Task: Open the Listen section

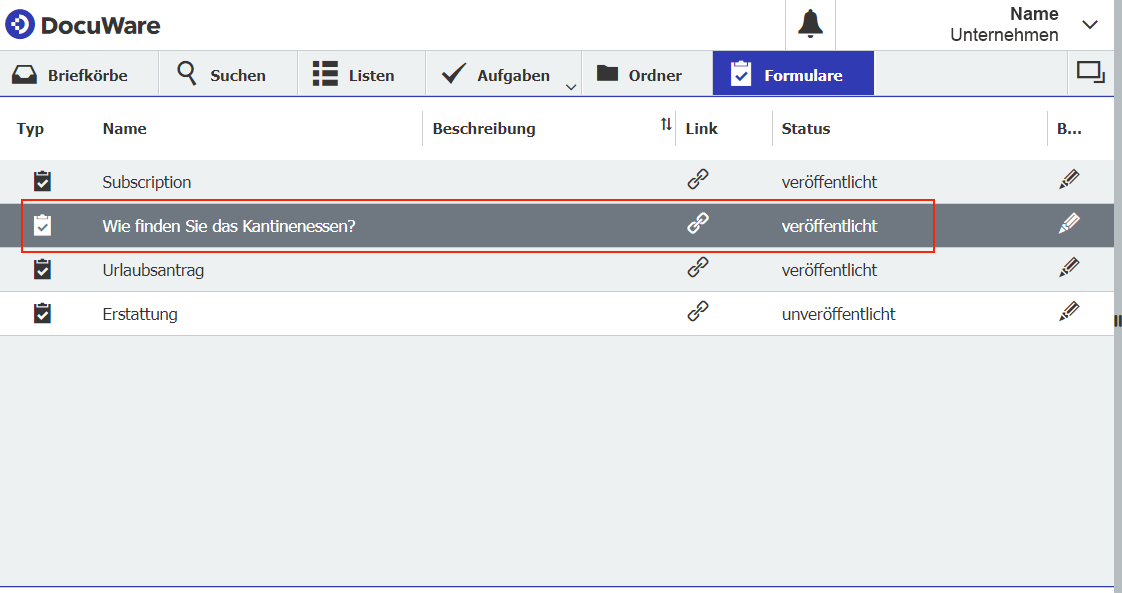Action: (360, 73)
